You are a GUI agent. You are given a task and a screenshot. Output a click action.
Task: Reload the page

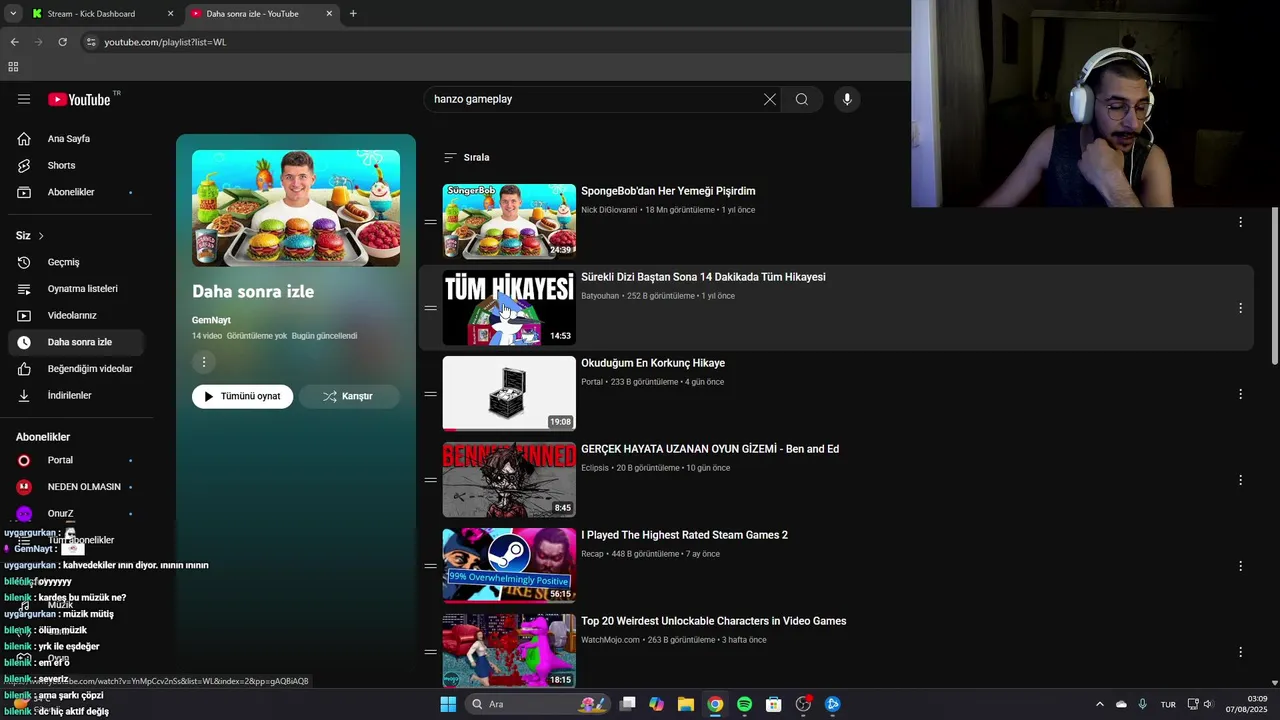pos(62,42)
